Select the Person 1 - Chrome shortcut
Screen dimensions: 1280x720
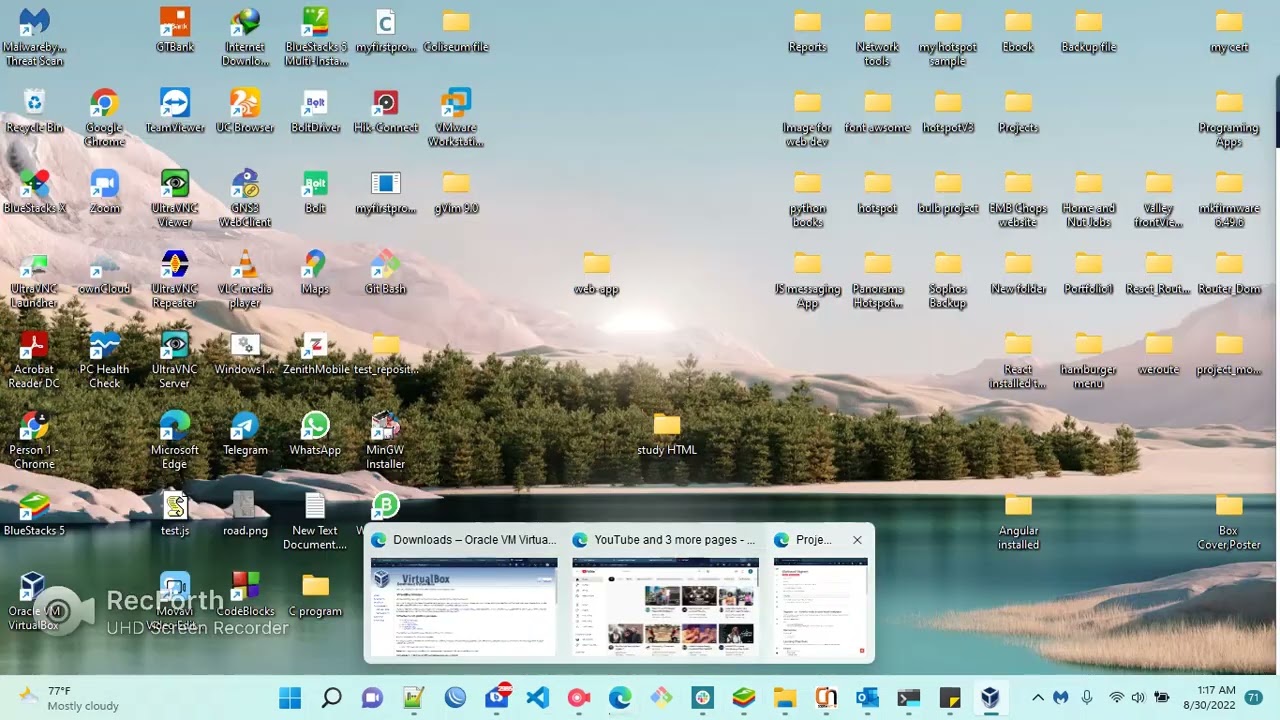coord(34,441)
